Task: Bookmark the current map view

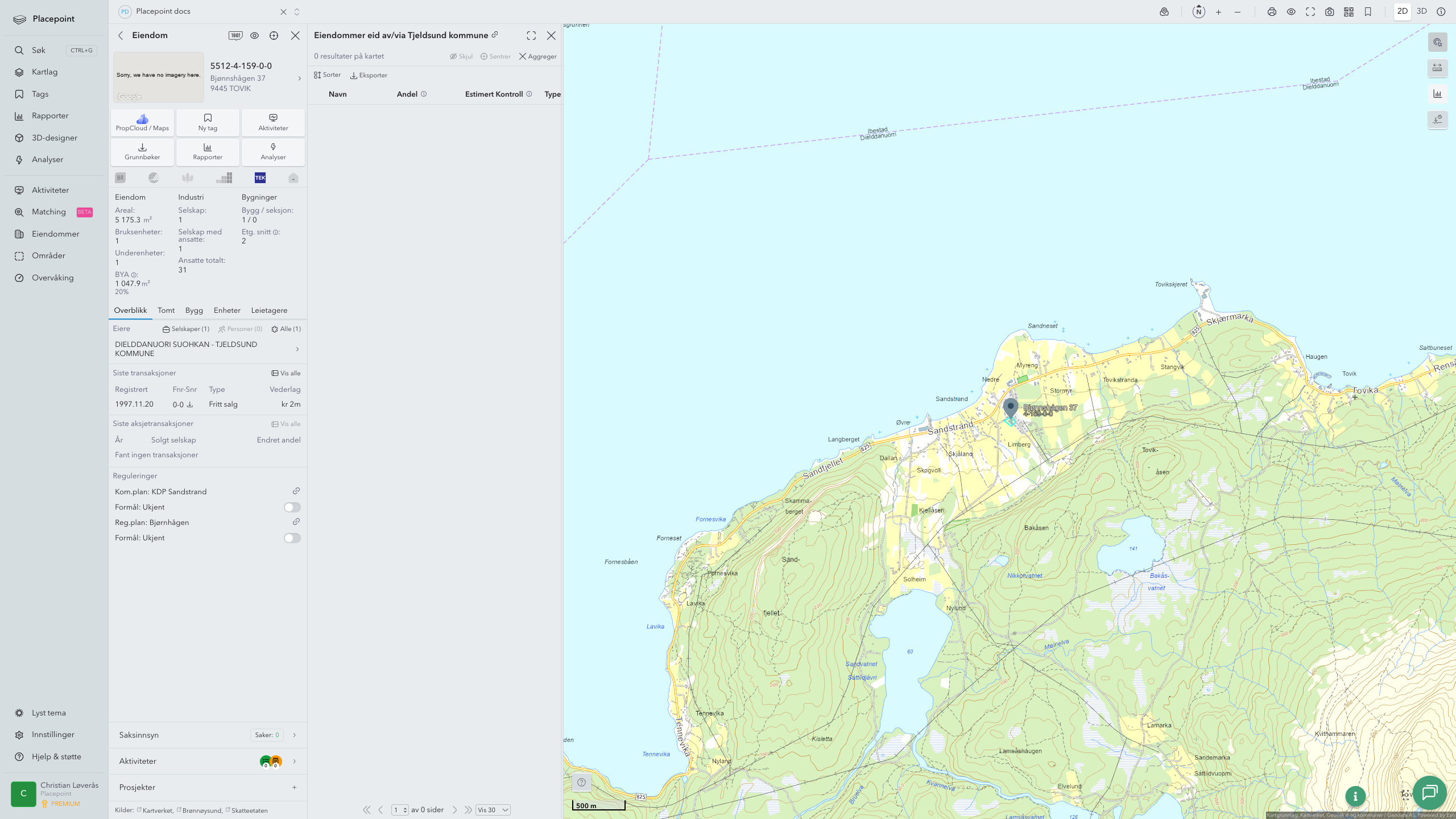Action: click(x=1368, y=12)
